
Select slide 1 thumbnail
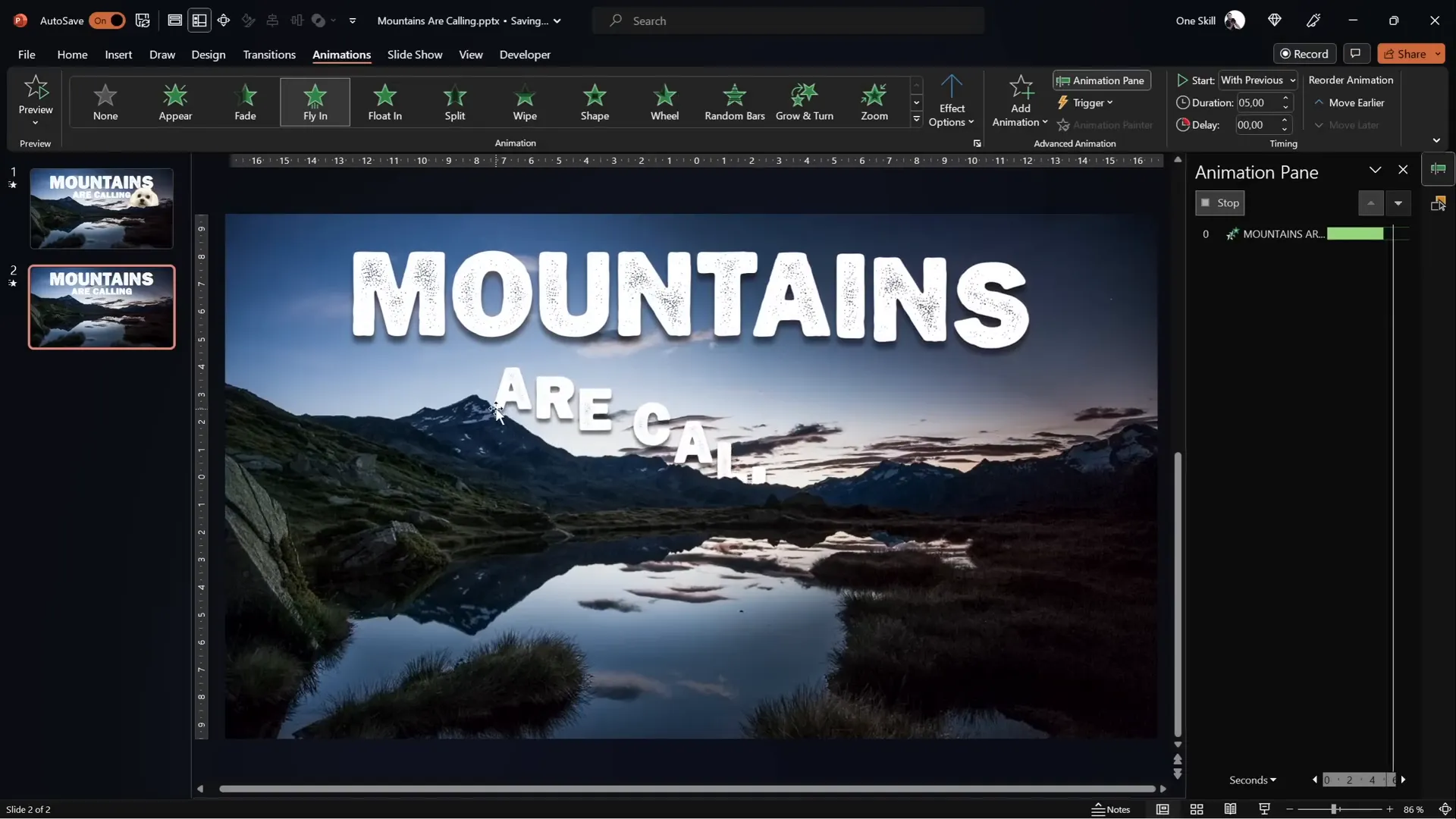coord(101,209)
